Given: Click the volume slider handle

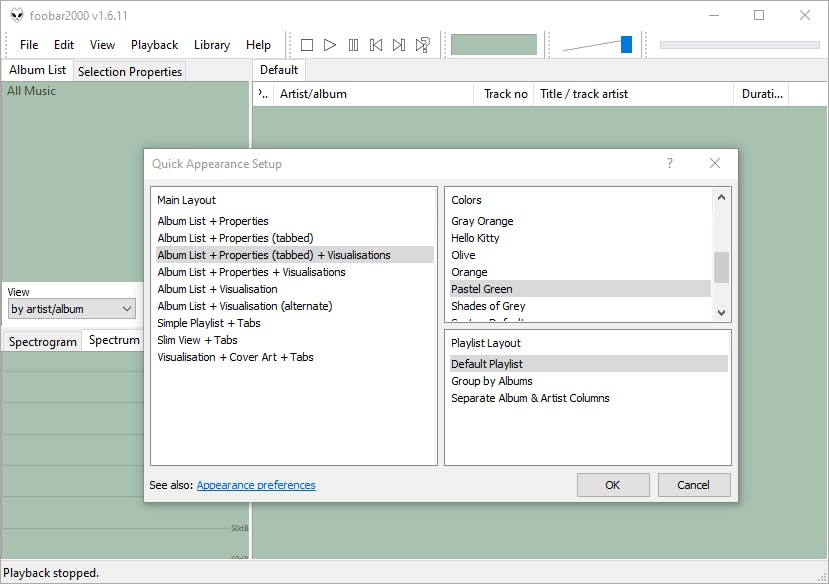Looking at the screenshot, I should (626, 44).
